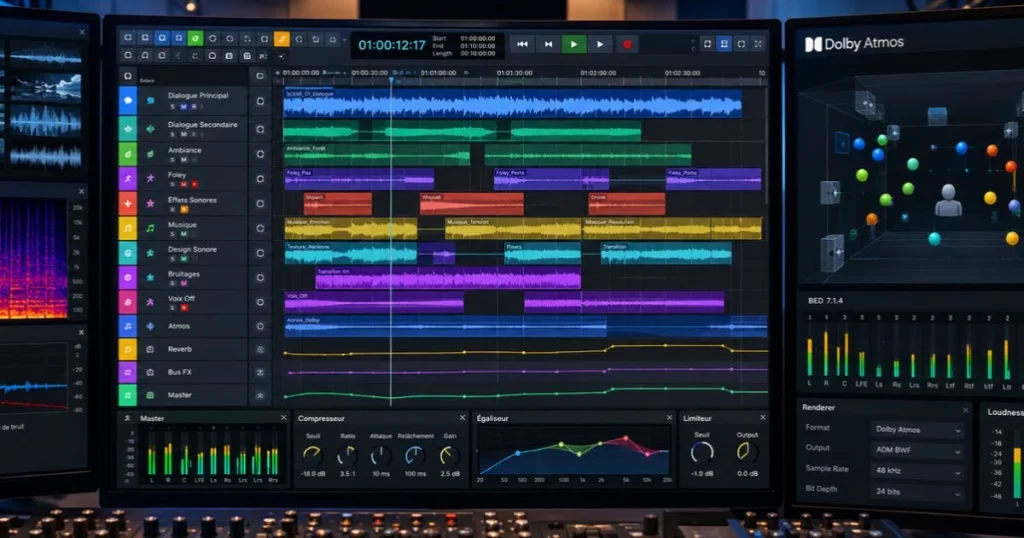Image resolution: width=1024 pixels, height=538 pixels.
Task: Click circular button at right of Atmos row
Action: point(260,326)
